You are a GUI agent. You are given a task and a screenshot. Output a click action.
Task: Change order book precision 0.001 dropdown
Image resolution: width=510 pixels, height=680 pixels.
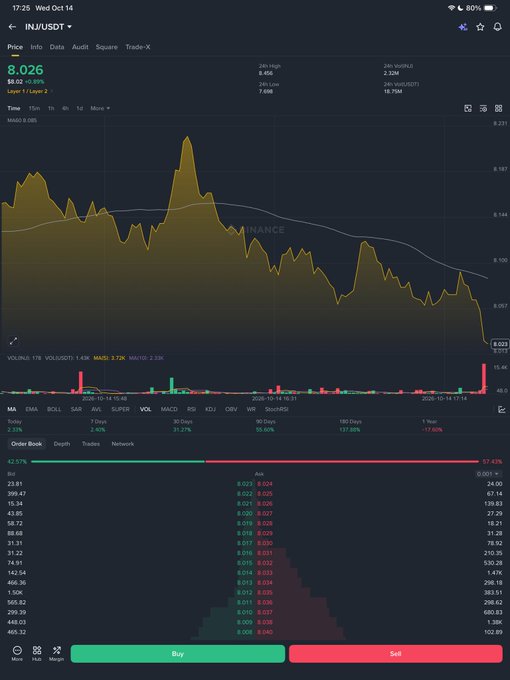click(488, 474)
